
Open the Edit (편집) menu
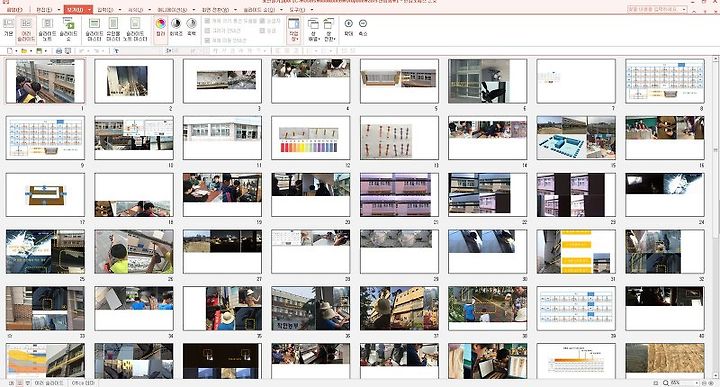pos(44,10)
